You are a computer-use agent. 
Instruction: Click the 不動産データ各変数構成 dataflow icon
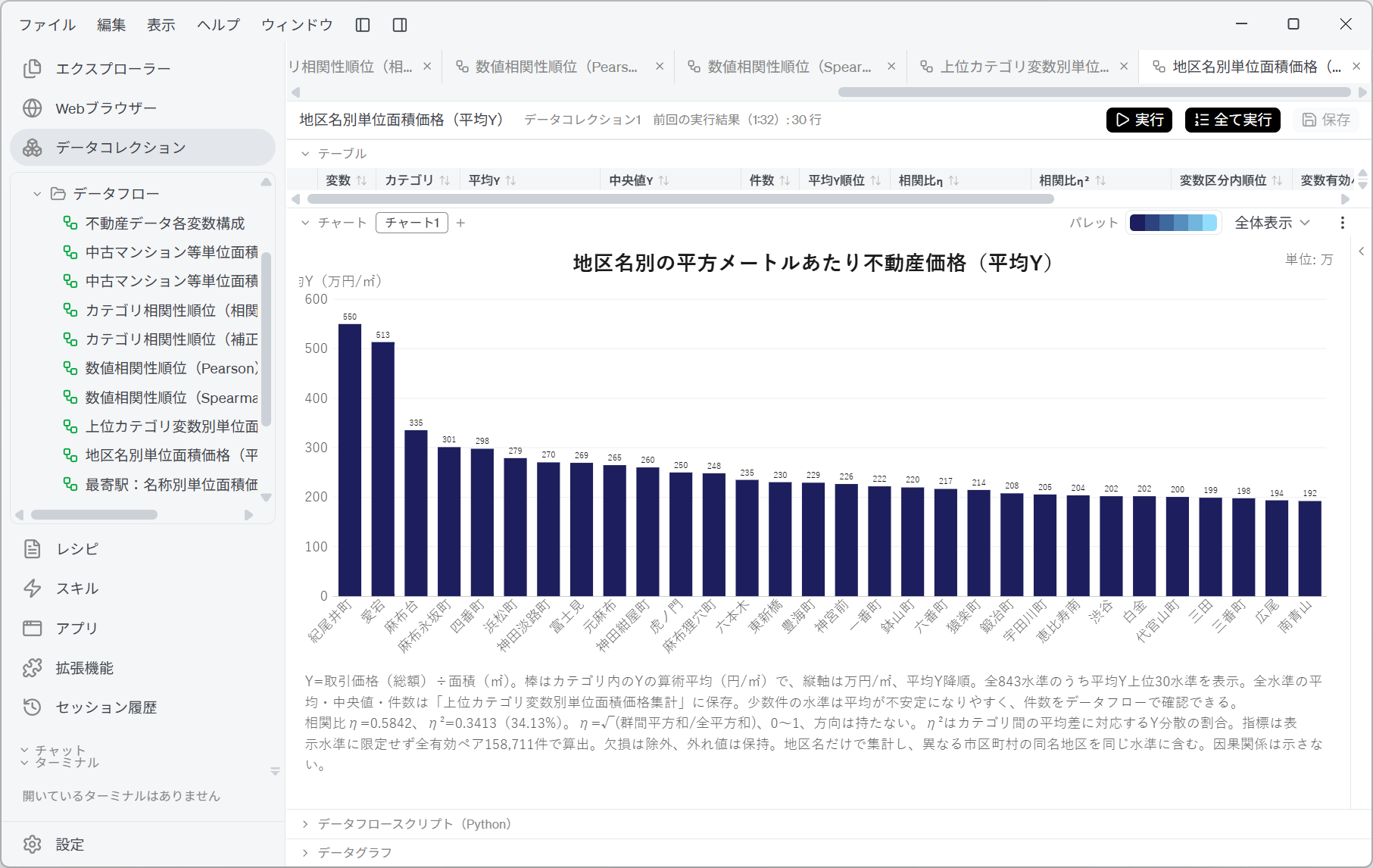(70, 223)
